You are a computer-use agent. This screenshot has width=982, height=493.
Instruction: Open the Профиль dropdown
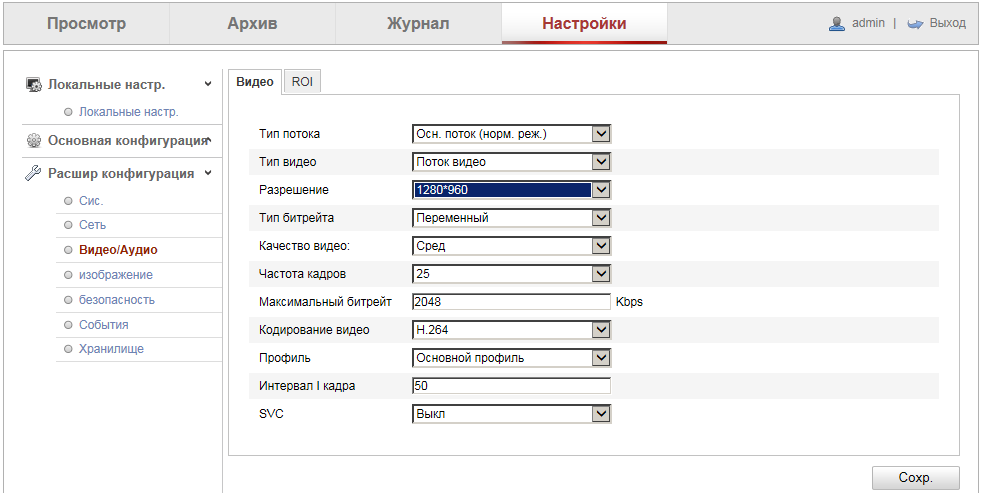[x=512, y=358]
